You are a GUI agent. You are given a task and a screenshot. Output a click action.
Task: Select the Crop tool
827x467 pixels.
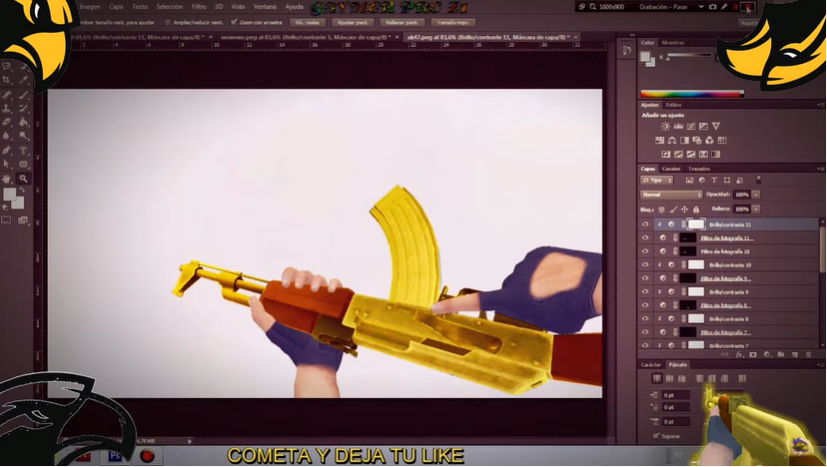click(x=7, y=80)
